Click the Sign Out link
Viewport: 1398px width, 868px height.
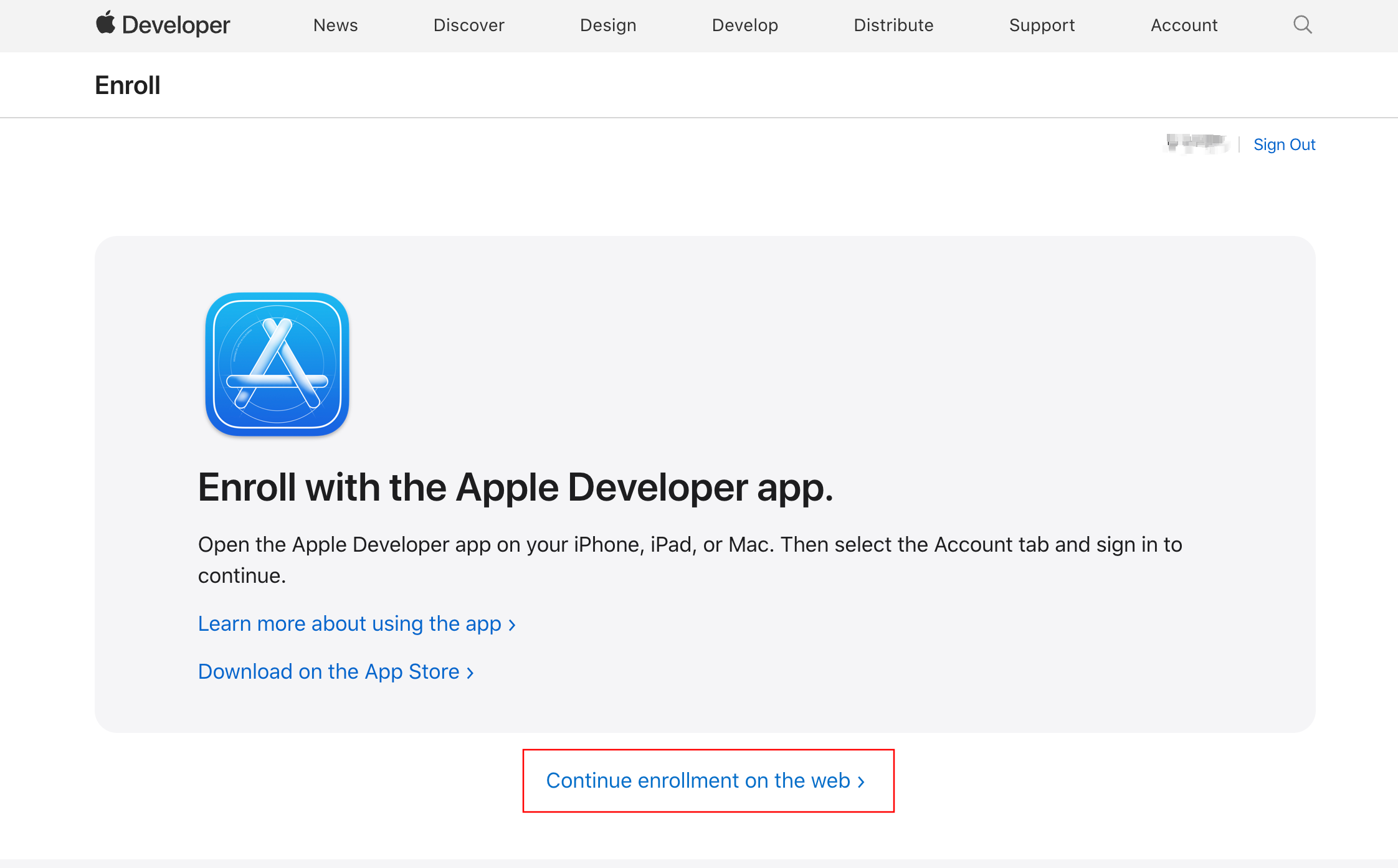coord(1284,144)
